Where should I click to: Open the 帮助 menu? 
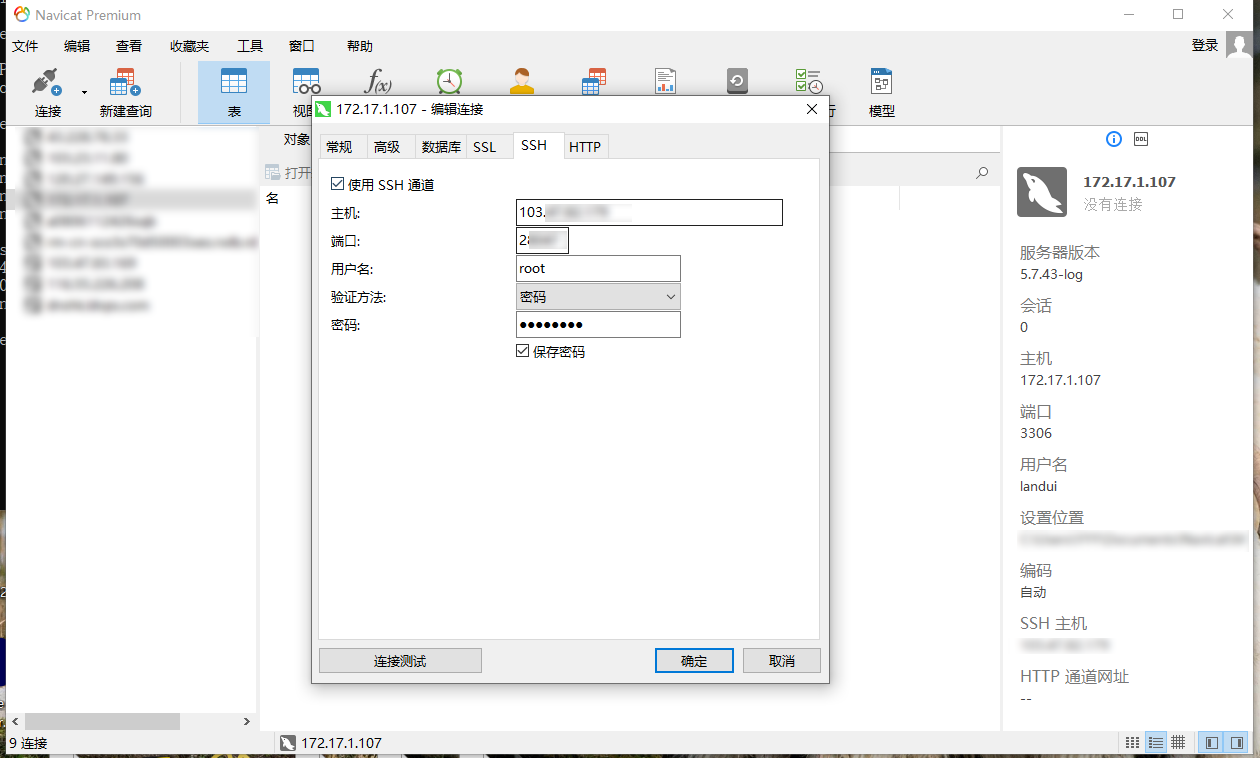point(360,46)
